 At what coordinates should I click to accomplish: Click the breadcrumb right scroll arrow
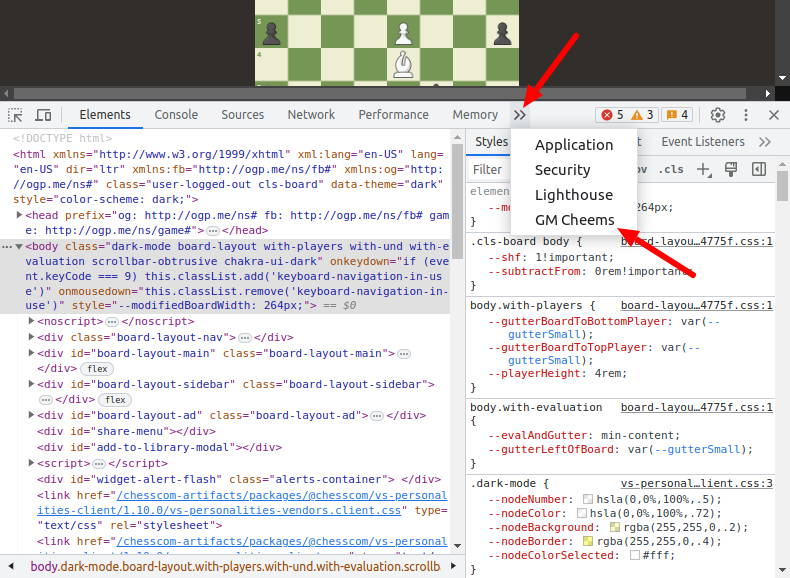[453, 566]
